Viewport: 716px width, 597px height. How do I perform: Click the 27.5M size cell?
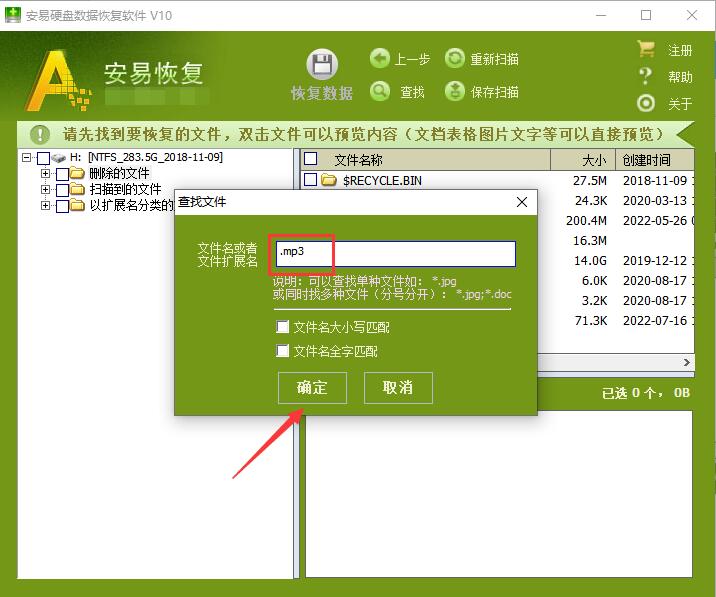point(590,180)
